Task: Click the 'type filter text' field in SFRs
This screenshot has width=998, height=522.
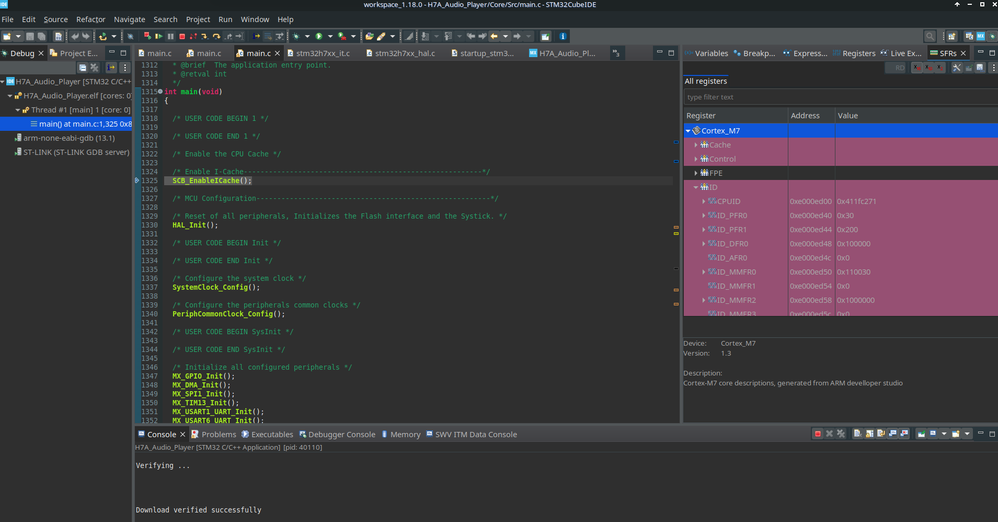Action: pyautogui.click(x=840, y=97)
